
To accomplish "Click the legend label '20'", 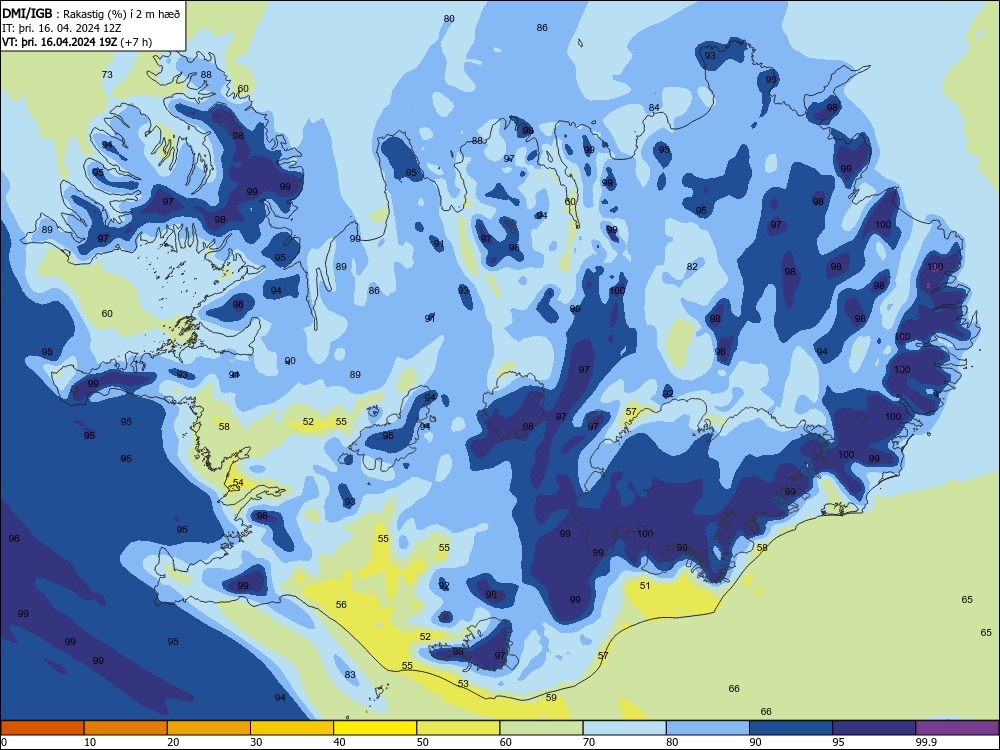I will coord(173,742).
